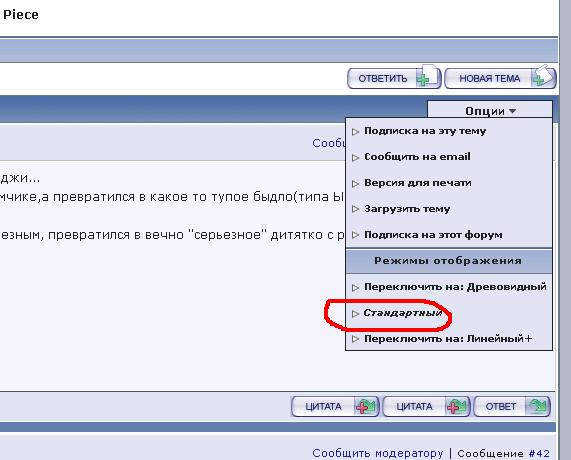Click the ОТВЕТИТЬ reply button

tap(394, 78)
